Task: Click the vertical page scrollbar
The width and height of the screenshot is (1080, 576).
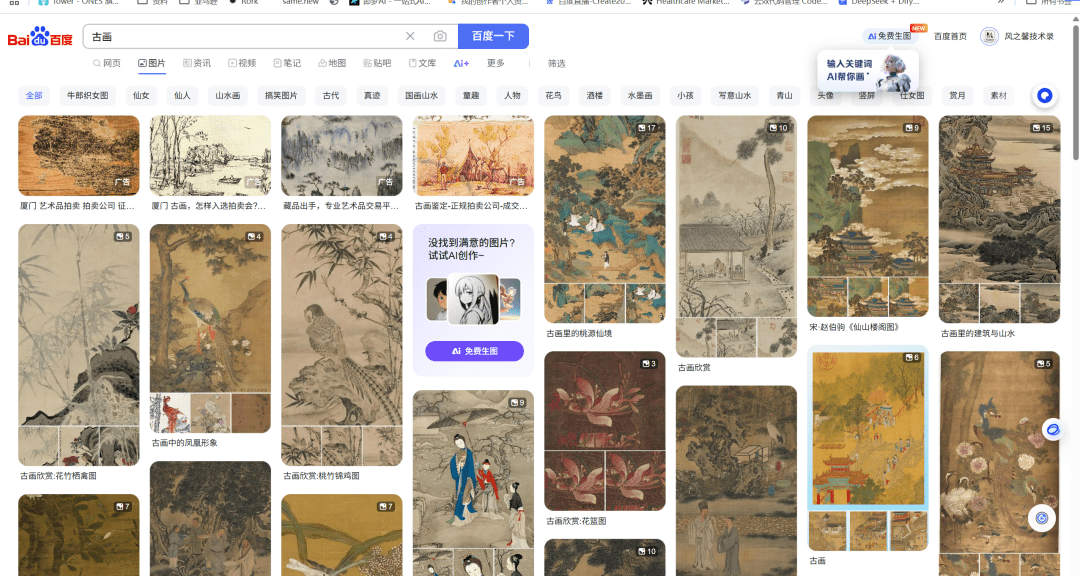Action: (1075, 90)
